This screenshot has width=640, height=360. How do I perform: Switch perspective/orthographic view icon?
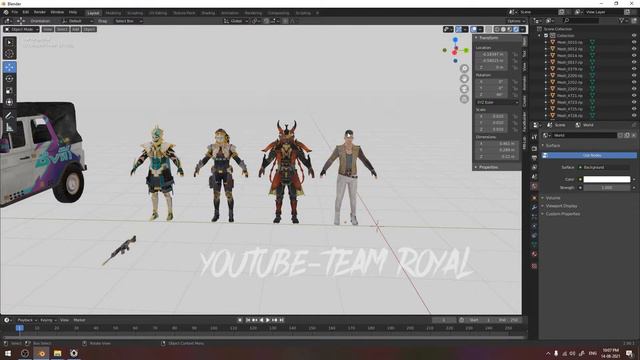coord(464,99)
